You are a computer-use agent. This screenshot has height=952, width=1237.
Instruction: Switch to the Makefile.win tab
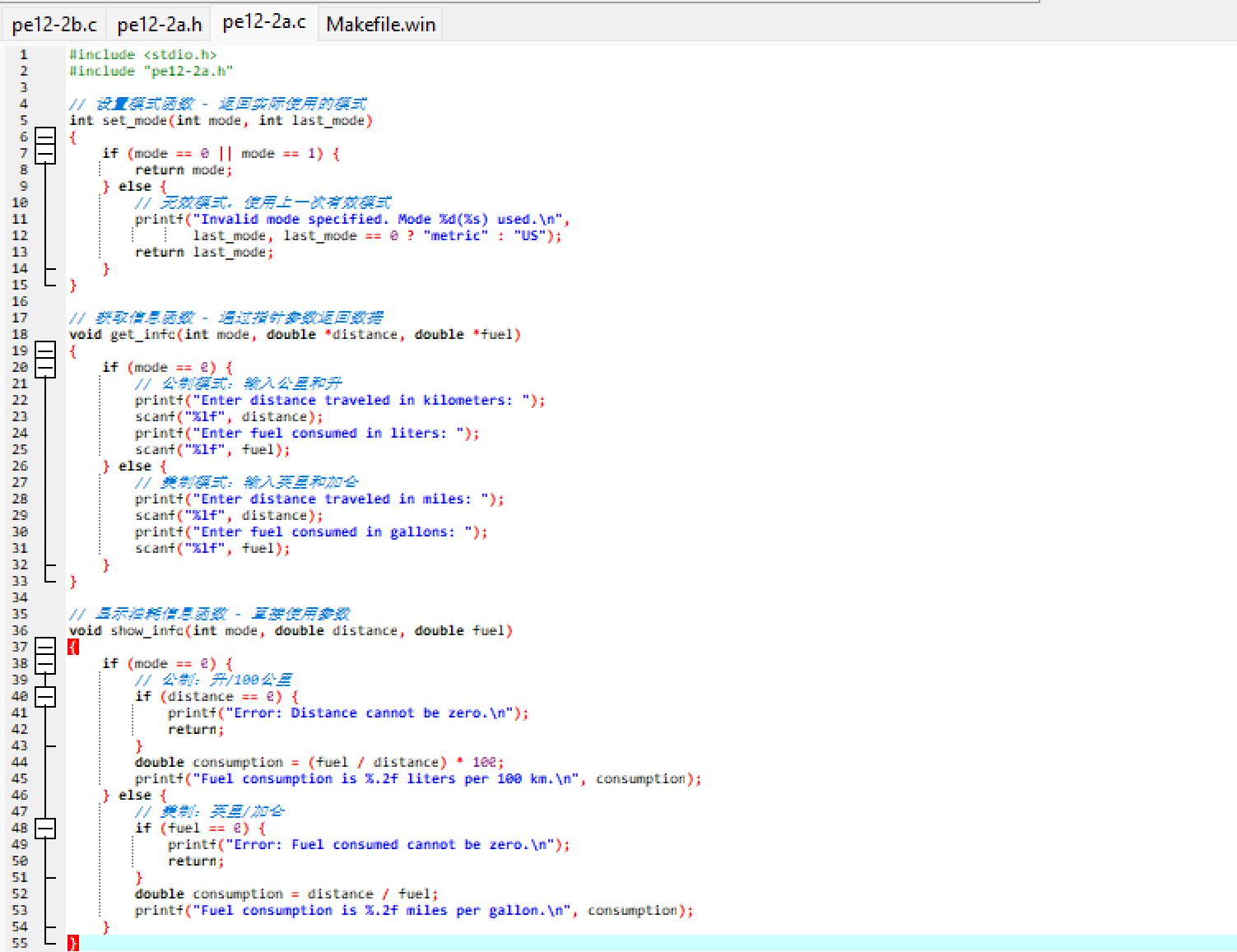click(380, 24)
